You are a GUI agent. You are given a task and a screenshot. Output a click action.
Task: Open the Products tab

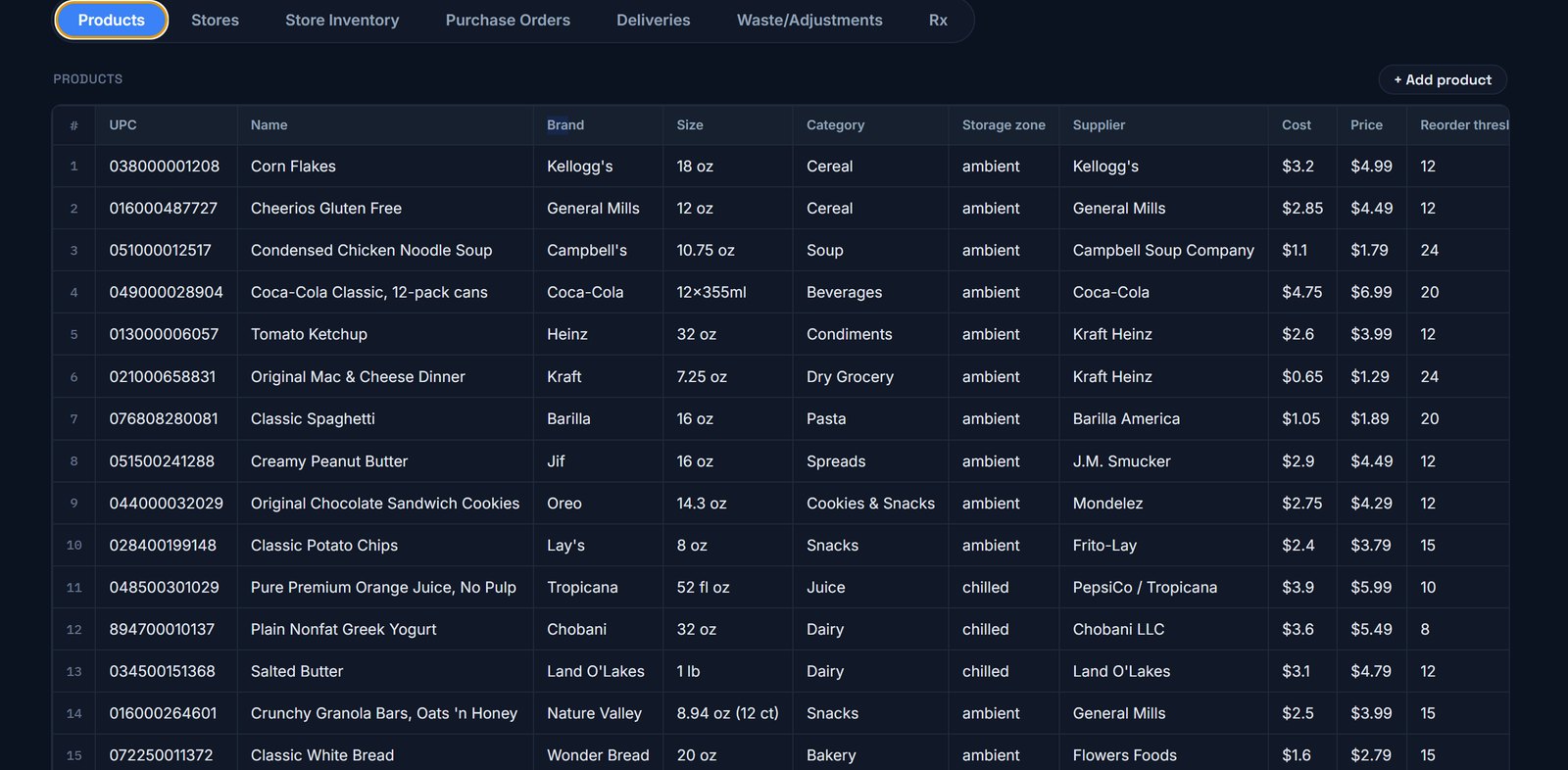tap(111, 20)
